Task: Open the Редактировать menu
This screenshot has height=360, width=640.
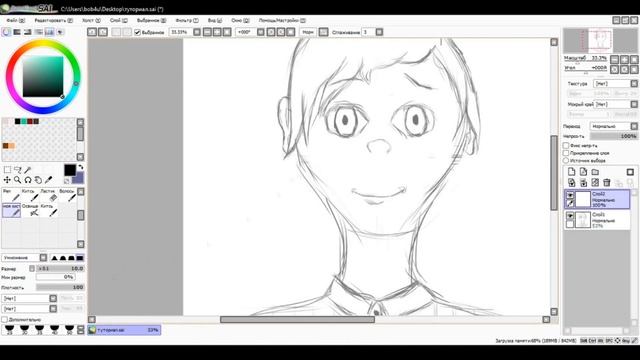Action: (53, 20)
